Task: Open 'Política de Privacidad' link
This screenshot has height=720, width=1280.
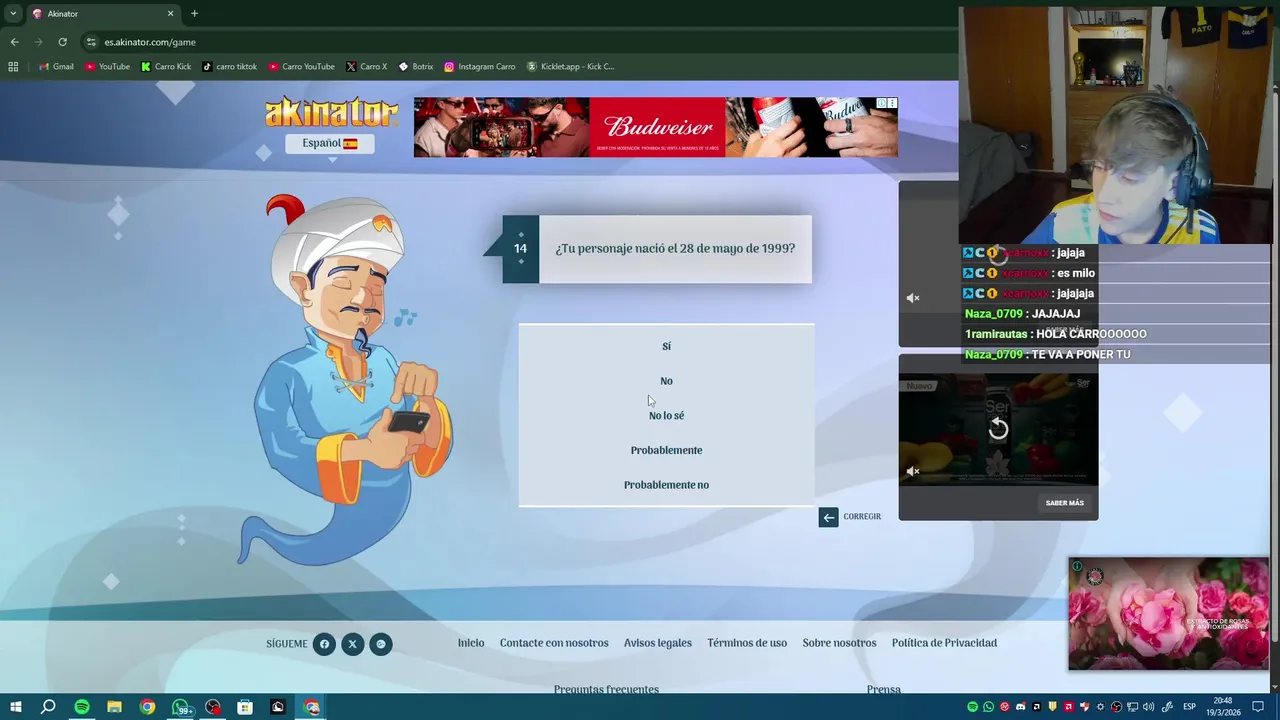Action: pos(944,643)
